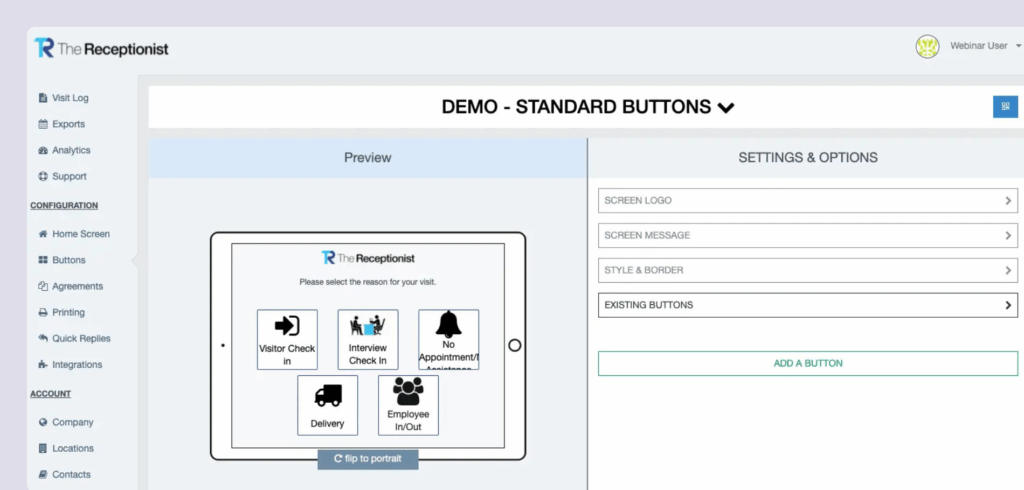Image resolution: width=1024 pixels, height=490 pixels.
Task: Click the Integrations puzzle icon
Action: point(43,365)
